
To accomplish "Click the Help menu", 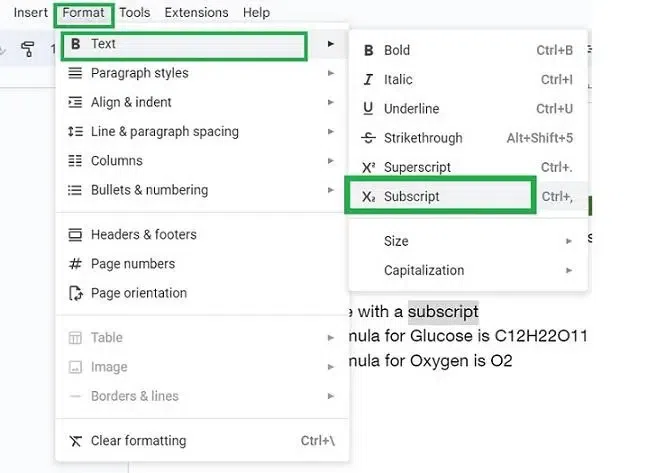I will [x=256, y=13].
